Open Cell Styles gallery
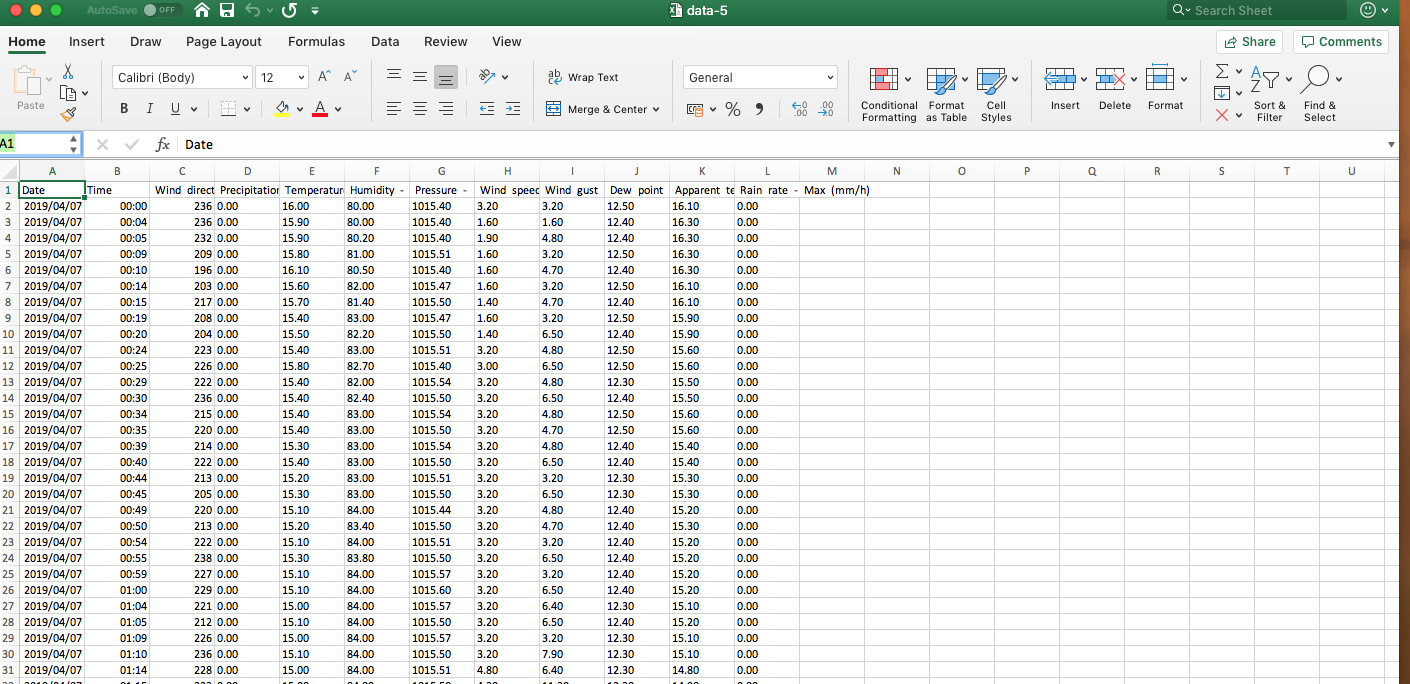Viewport: 1410px width, 684px height. (x=996, y=95)
